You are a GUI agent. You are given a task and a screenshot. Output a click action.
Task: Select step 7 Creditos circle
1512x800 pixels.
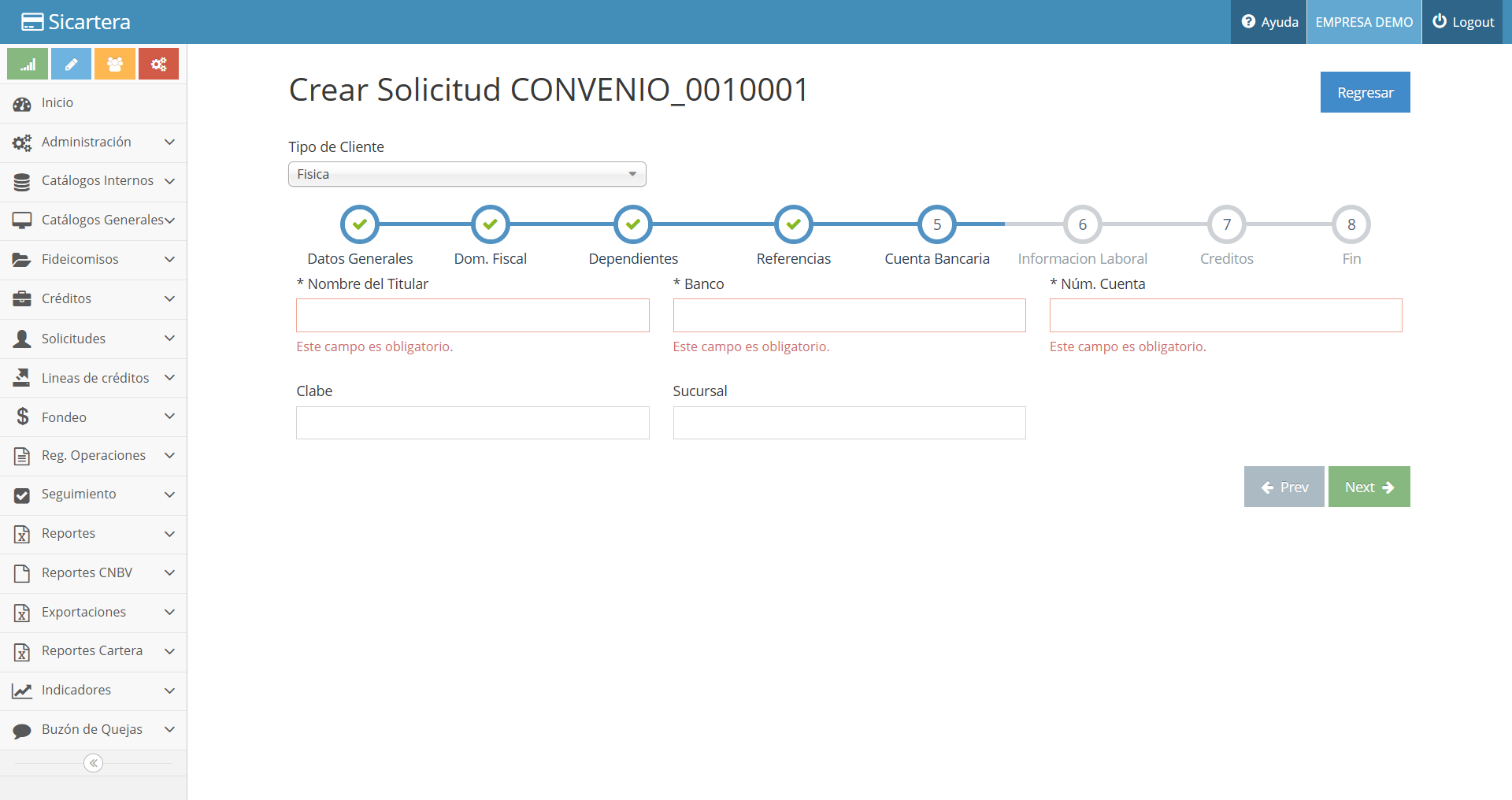pos(1227,224)
